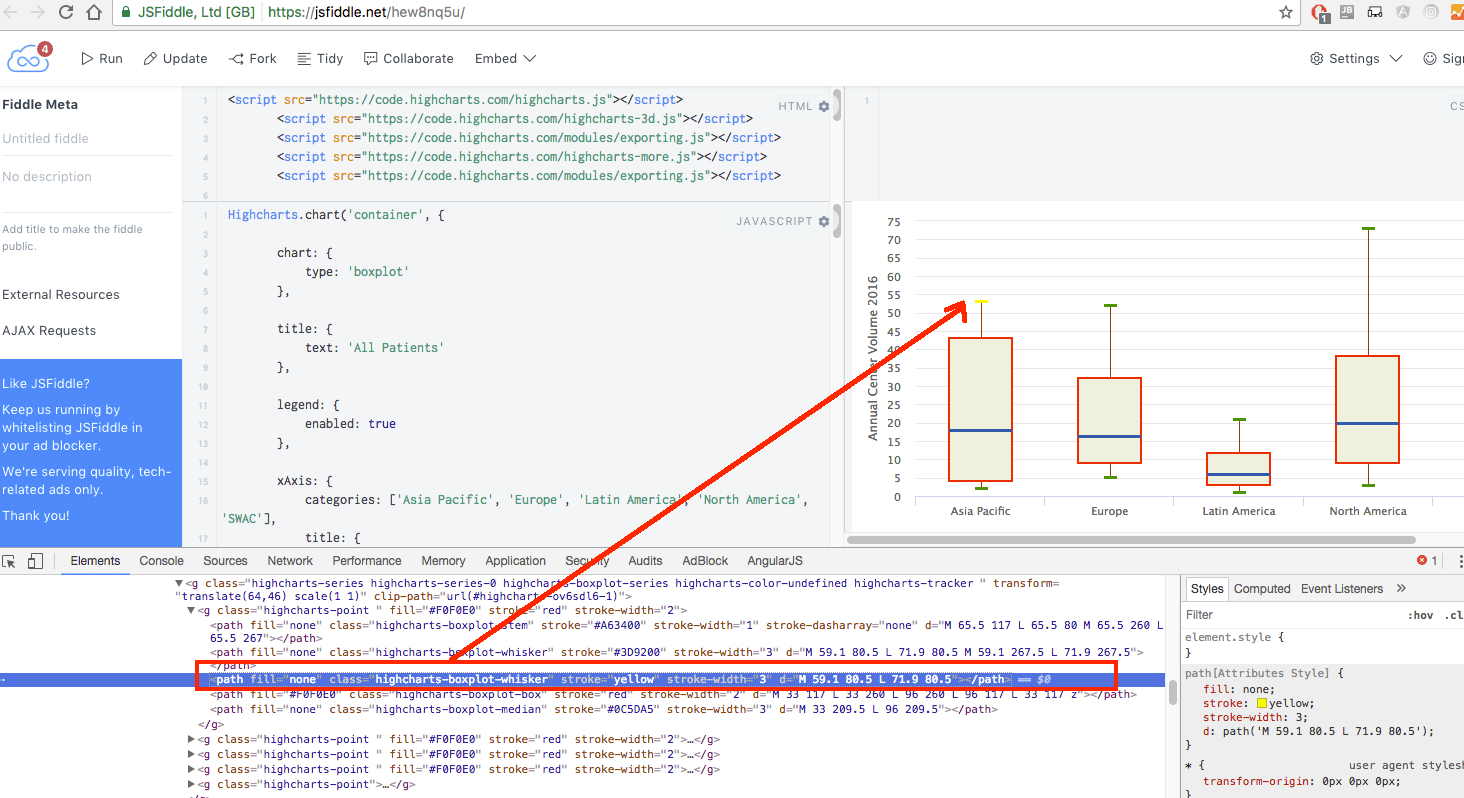The image size is (1464, 798).
Task: Click the yellow stroke color swatch
Action: click(1261, 703)
